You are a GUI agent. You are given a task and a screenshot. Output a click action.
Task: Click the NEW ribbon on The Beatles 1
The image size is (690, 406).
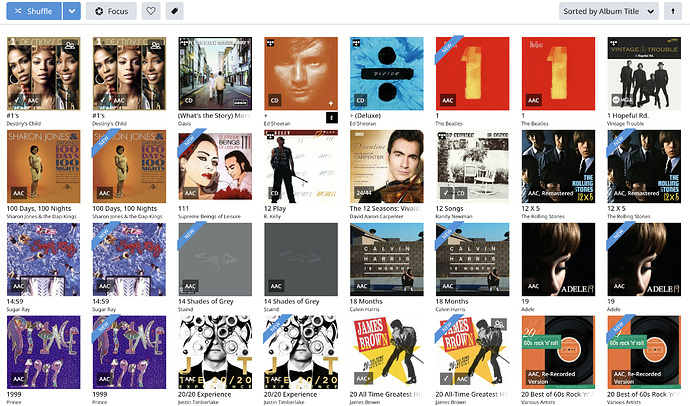[448, 48]
